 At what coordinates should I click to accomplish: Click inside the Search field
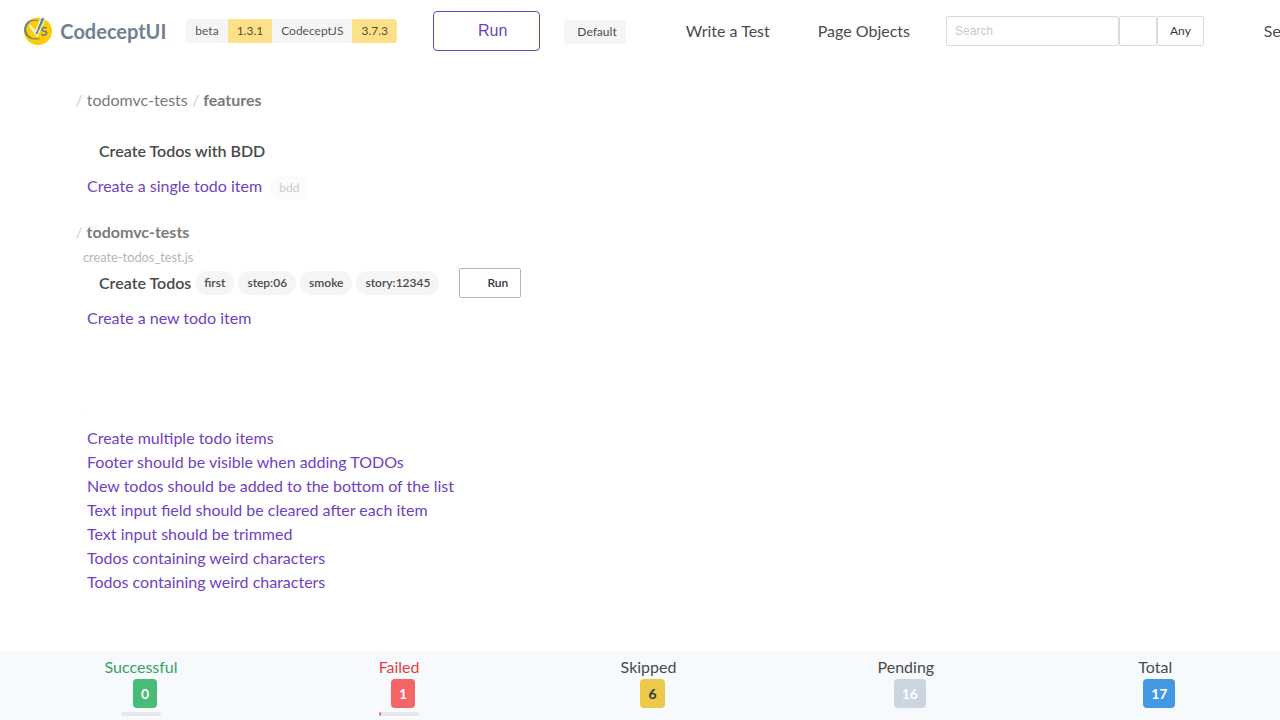click(1032, 31)
